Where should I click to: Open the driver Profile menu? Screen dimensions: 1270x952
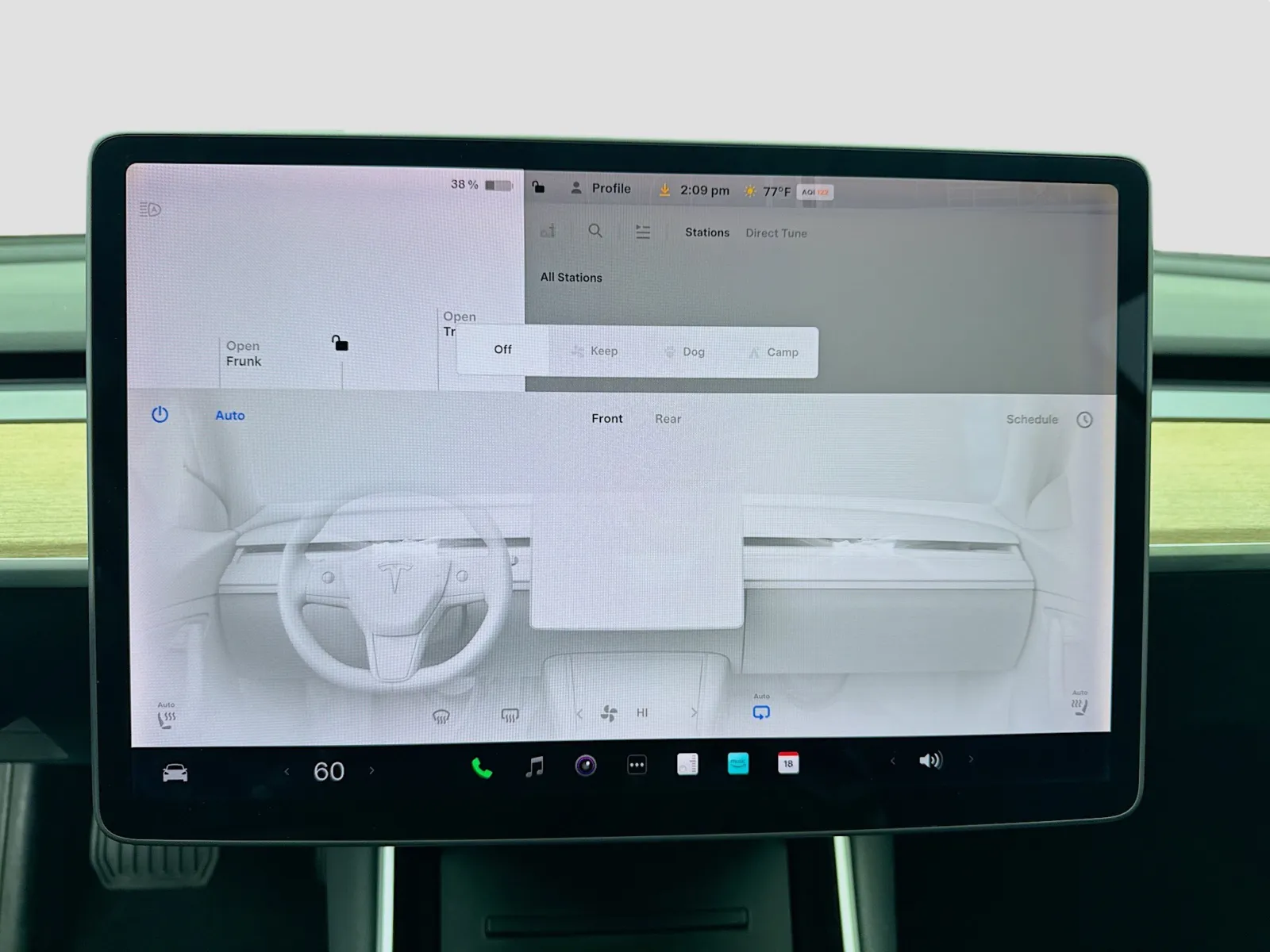pos(601,189)
